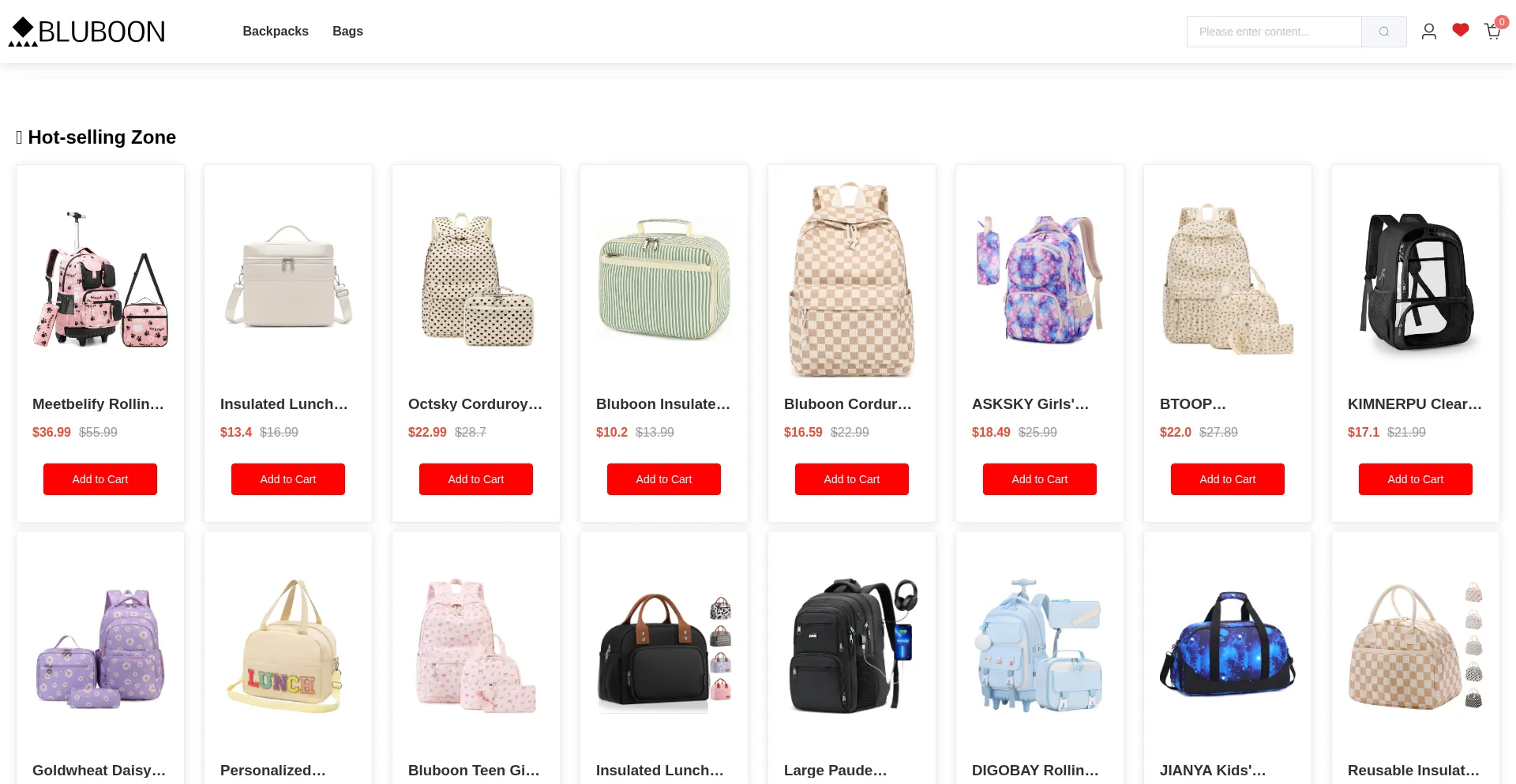Add Bluboon Insulated lunch bag to cart
This screenshot has height=784, width=1516.
point(664,479)
